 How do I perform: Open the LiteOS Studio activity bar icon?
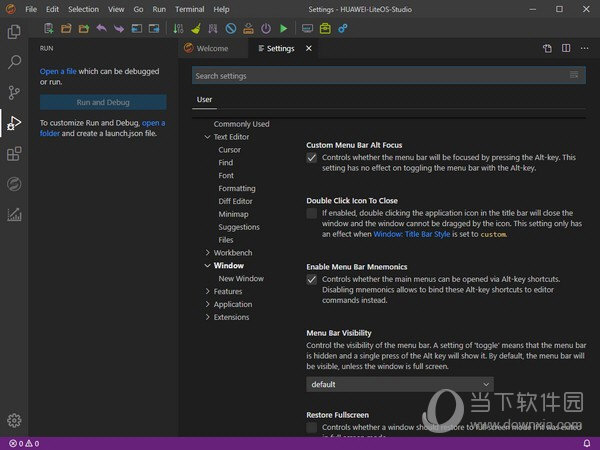coord(14,184)
